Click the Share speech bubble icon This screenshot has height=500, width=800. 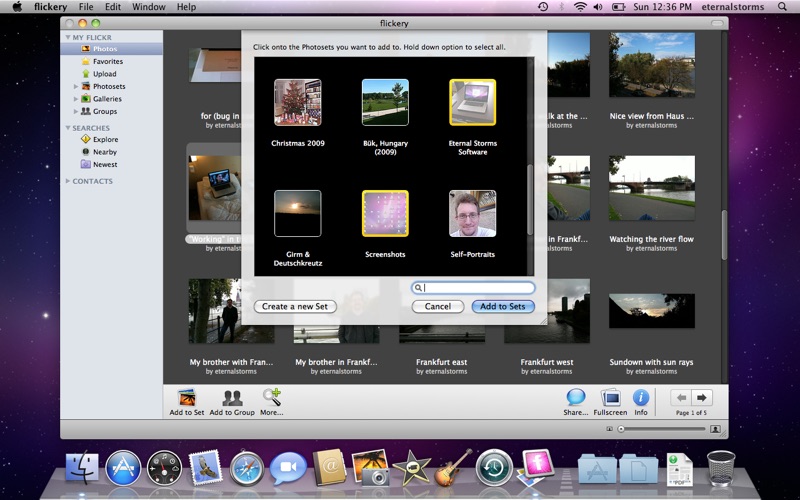[x=576, y=398]
